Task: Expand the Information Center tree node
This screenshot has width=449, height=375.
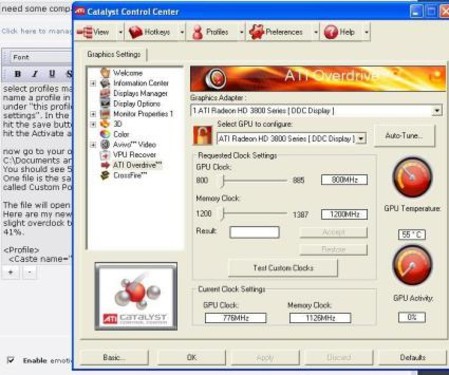Action: (93, 83)
